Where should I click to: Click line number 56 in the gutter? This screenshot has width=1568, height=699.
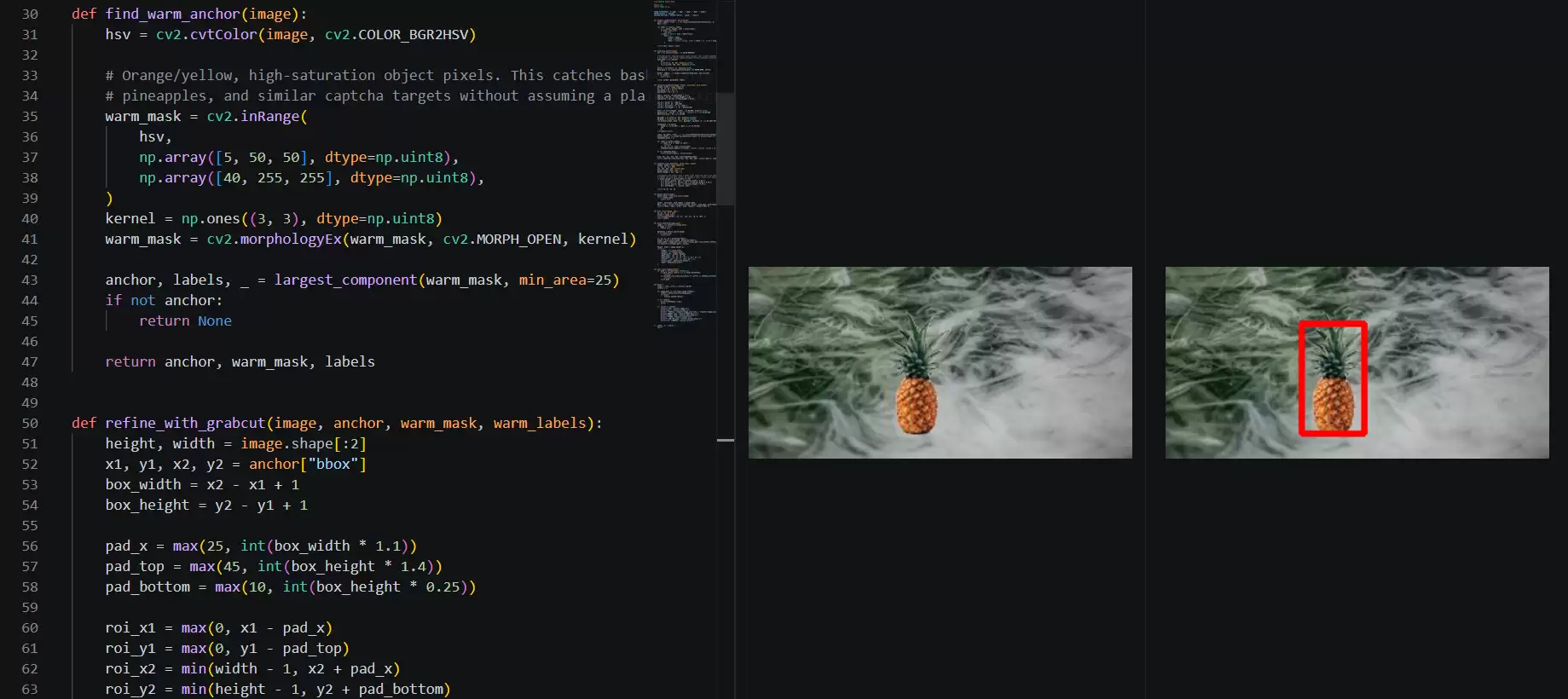(30, 546)
